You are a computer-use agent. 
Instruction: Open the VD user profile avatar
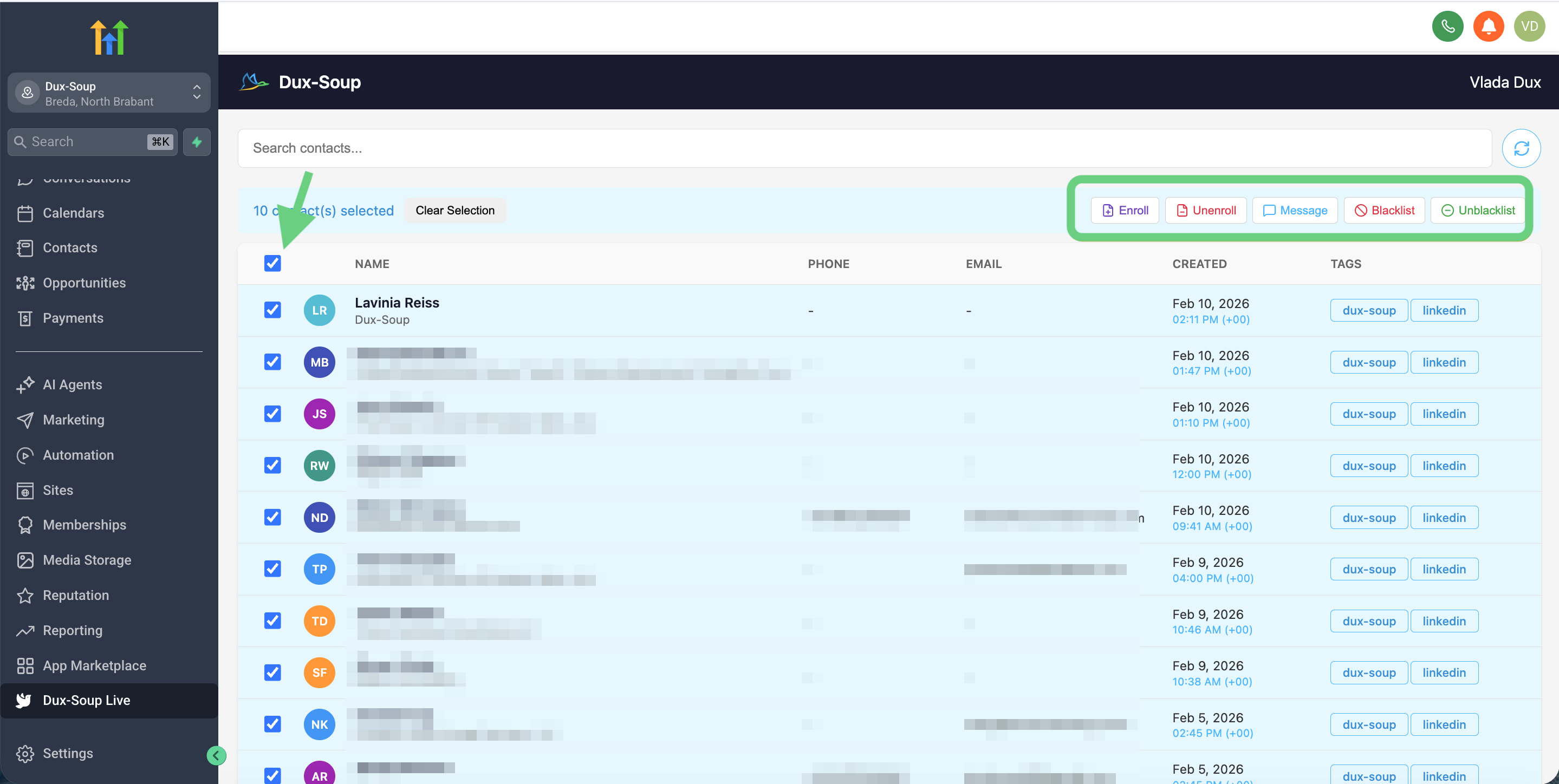tap(1529, 27)
